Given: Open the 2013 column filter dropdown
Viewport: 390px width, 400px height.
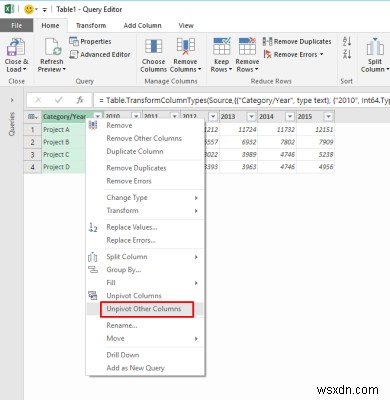Looking at the screenshot, I should pyautogui.click(x=251, y=116).
